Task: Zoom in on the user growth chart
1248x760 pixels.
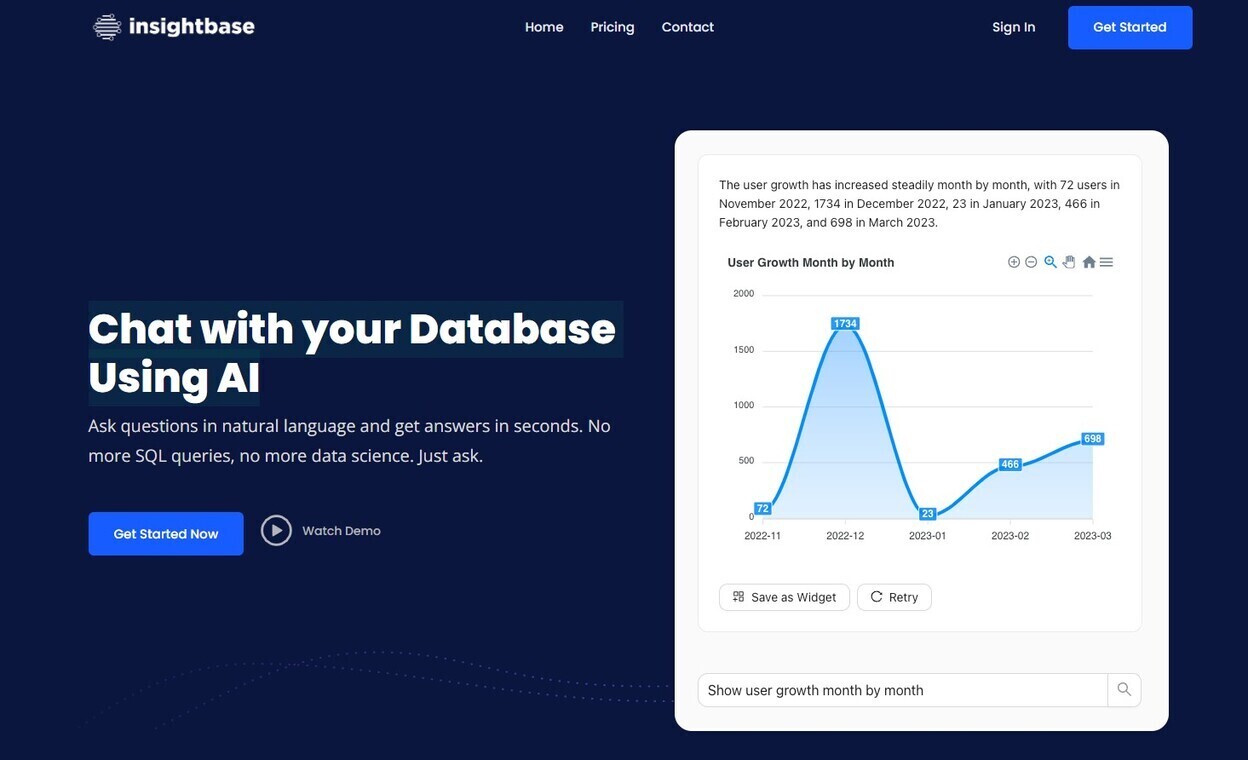Action: click(1013, 261)
